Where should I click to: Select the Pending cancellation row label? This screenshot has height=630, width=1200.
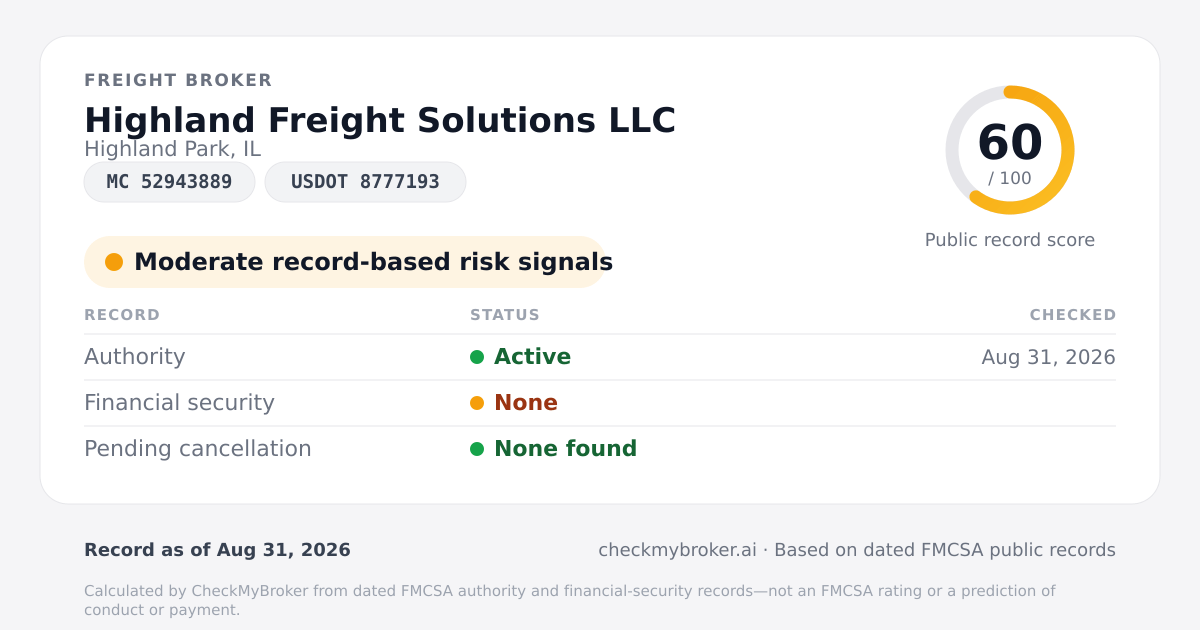(x=198, y=449)
